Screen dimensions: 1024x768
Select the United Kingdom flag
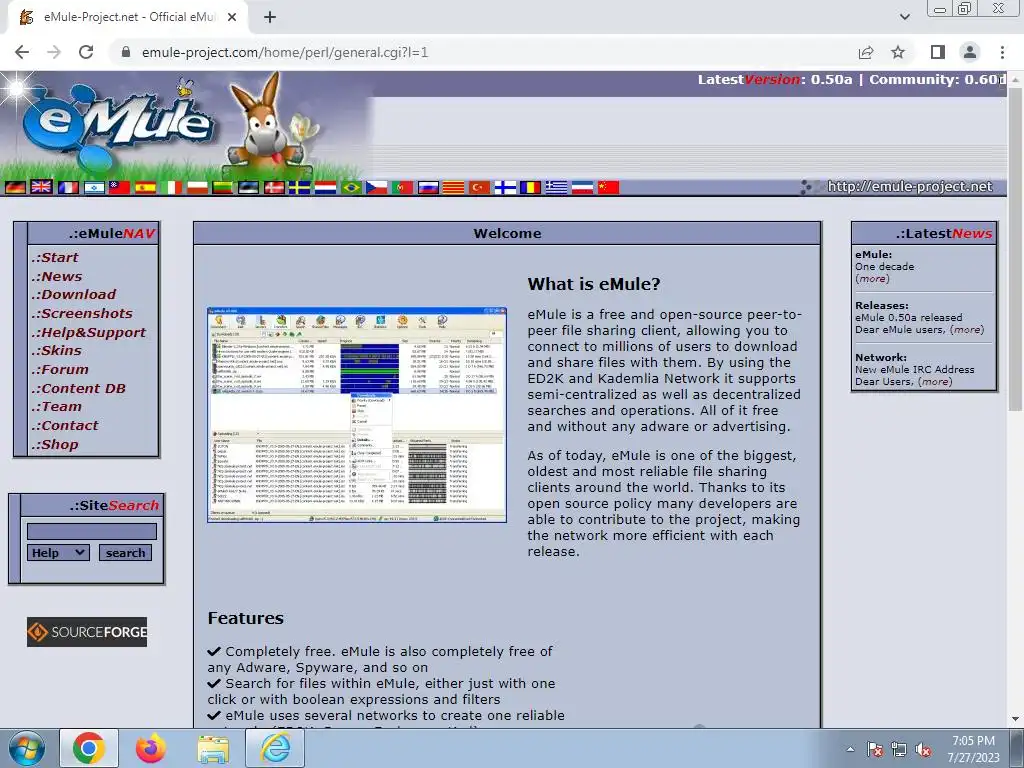[41, 187]
